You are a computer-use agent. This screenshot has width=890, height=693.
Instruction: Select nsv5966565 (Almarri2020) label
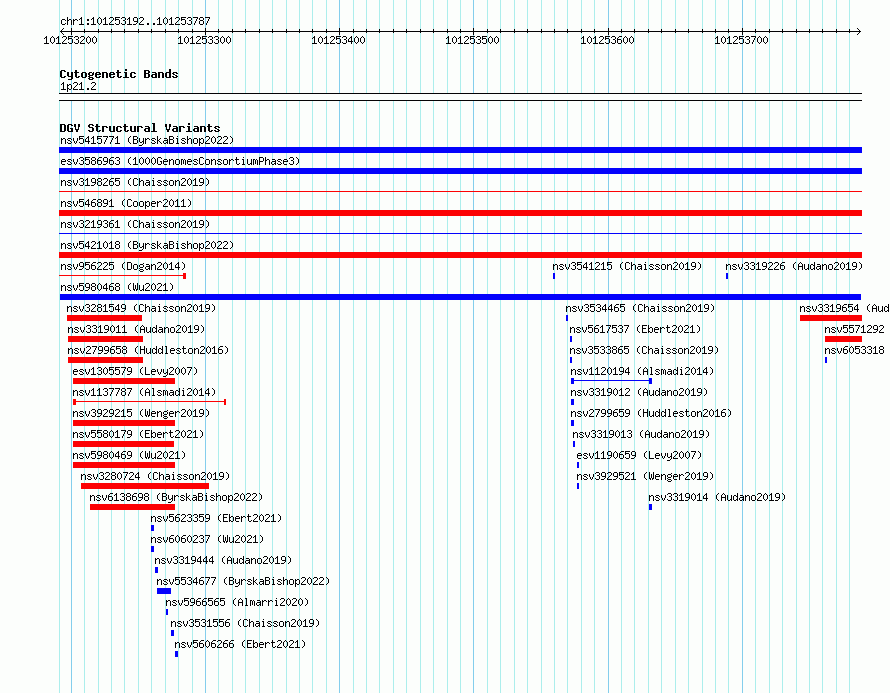point(237,602)
